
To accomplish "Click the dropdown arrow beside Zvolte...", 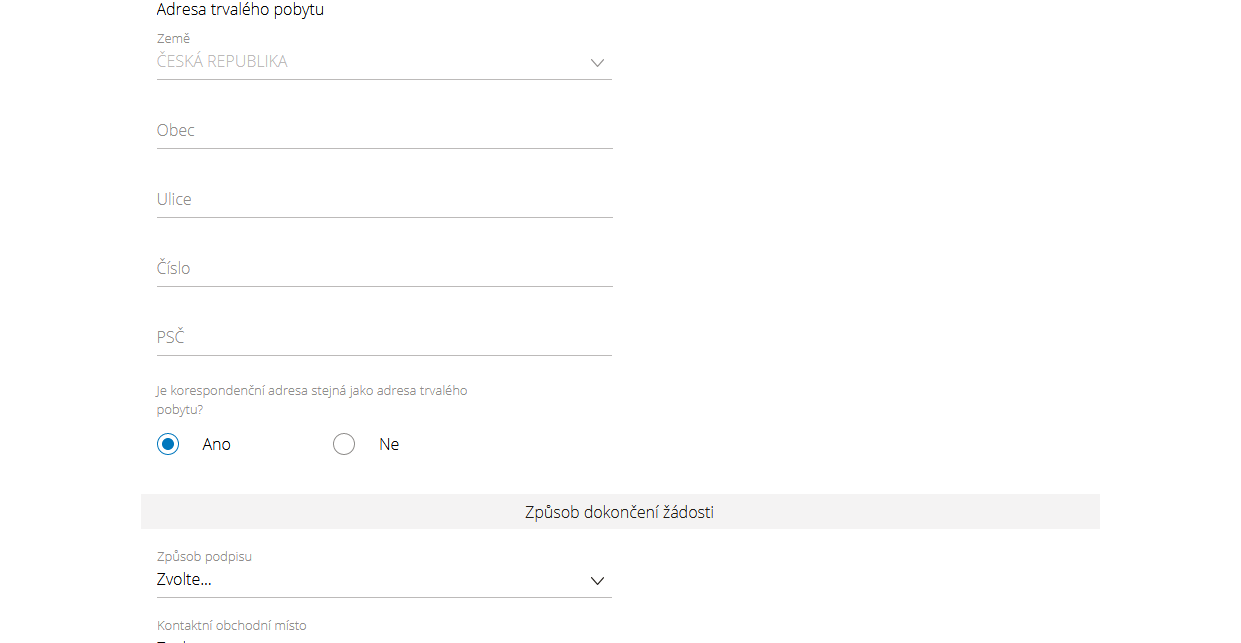I will [x=597, y=580].
